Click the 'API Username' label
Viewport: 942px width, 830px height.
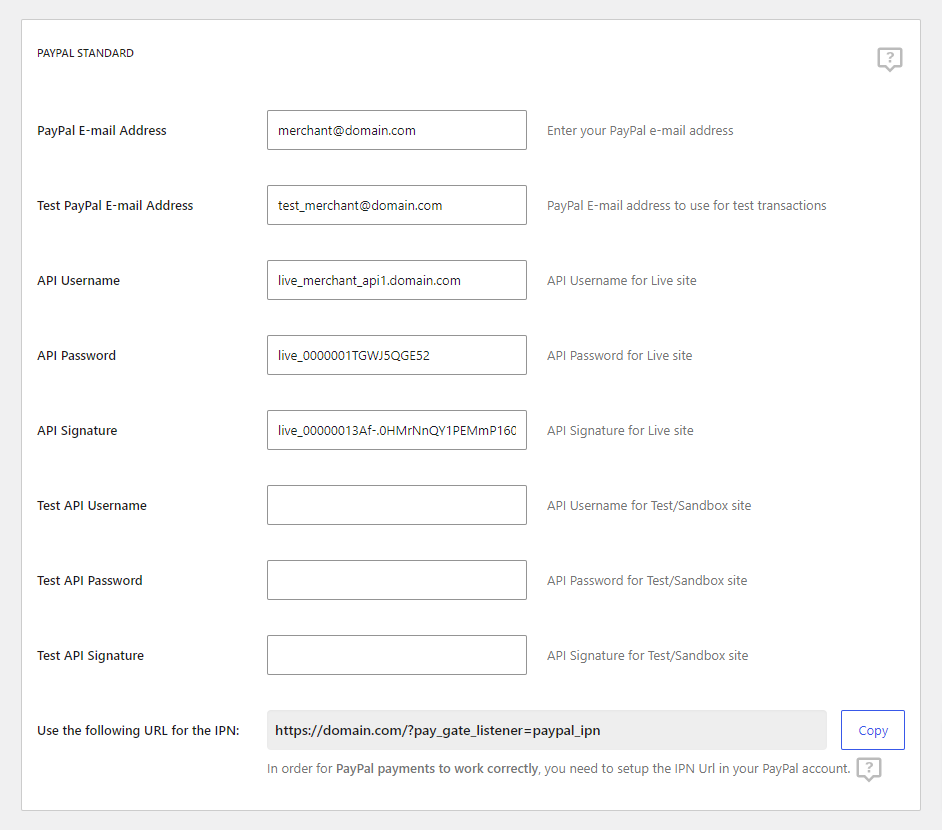78,280
